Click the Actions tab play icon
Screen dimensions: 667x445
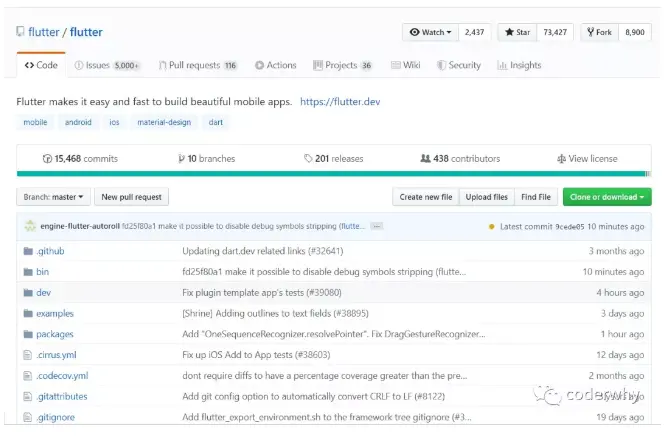259,66
